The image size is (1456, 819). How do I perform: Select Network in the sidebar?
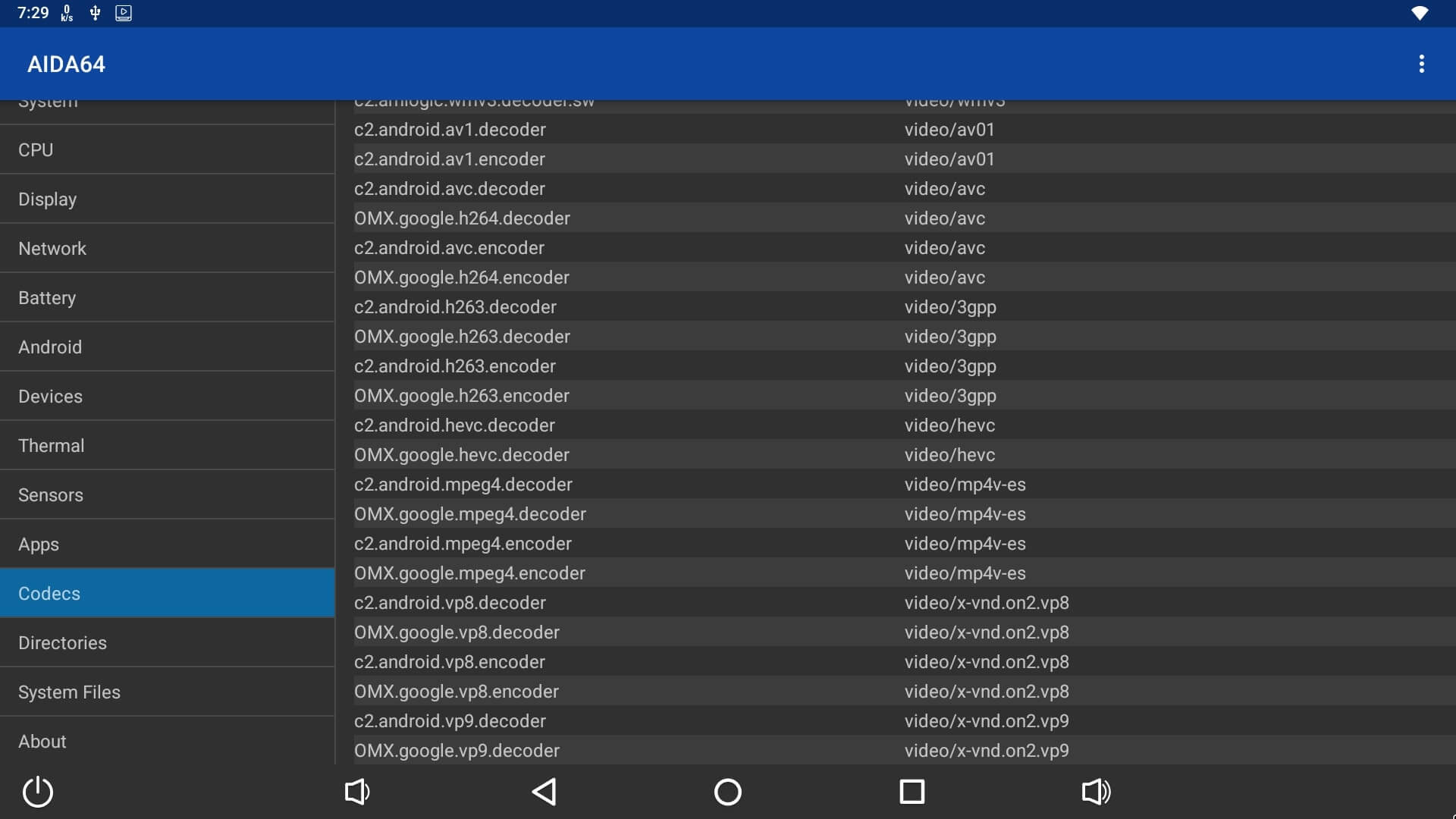167,249
